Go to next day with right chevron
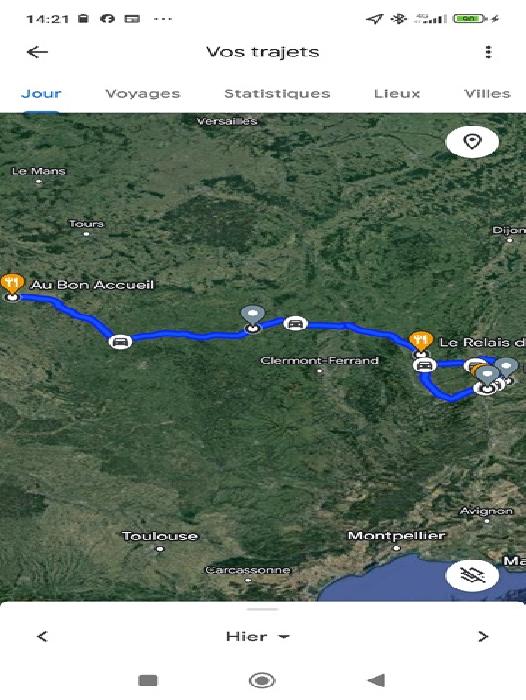 tap(483, 636)
